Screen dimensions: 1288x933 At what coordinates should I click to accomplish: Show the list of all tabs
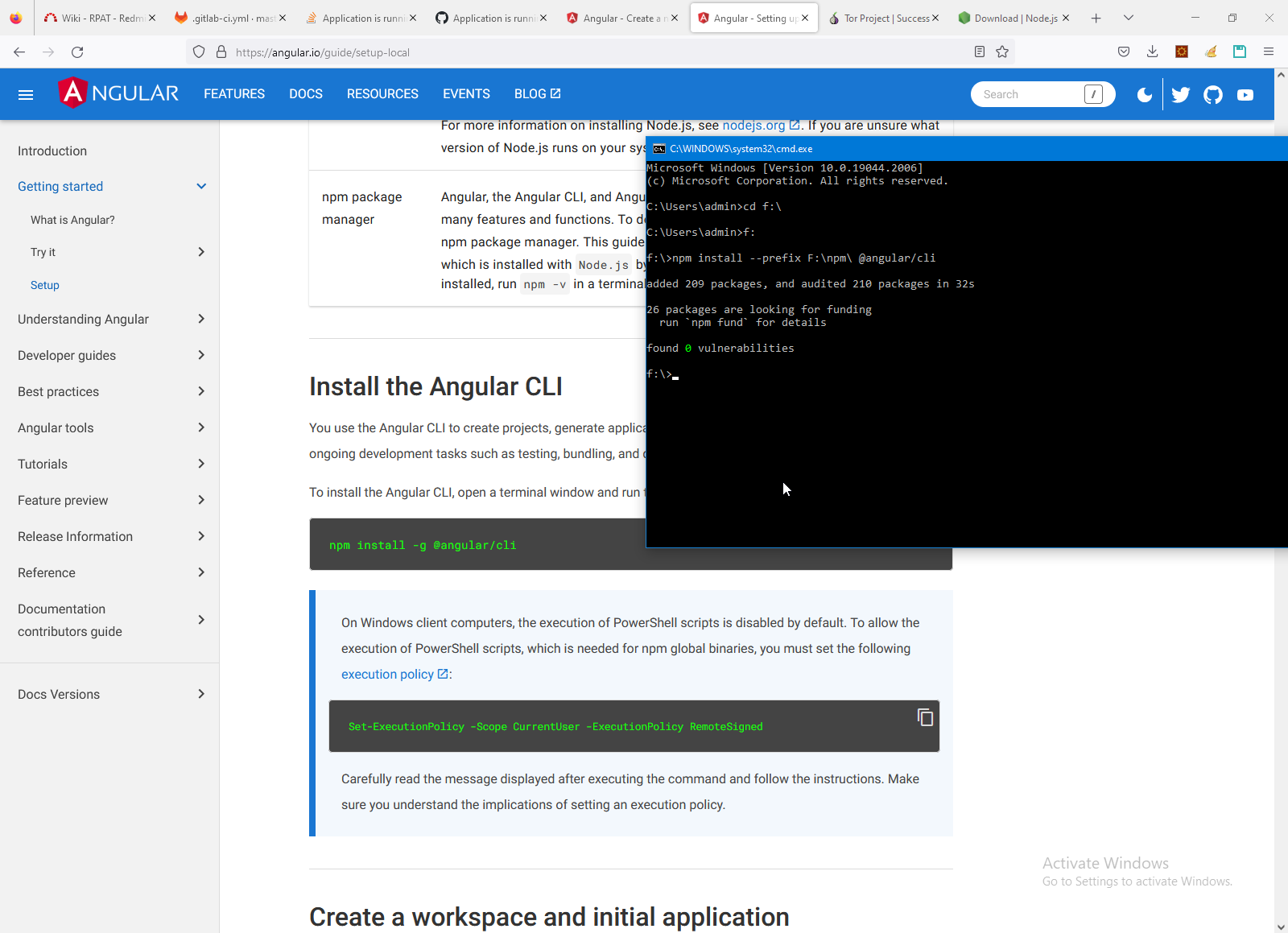(1129, 19)
